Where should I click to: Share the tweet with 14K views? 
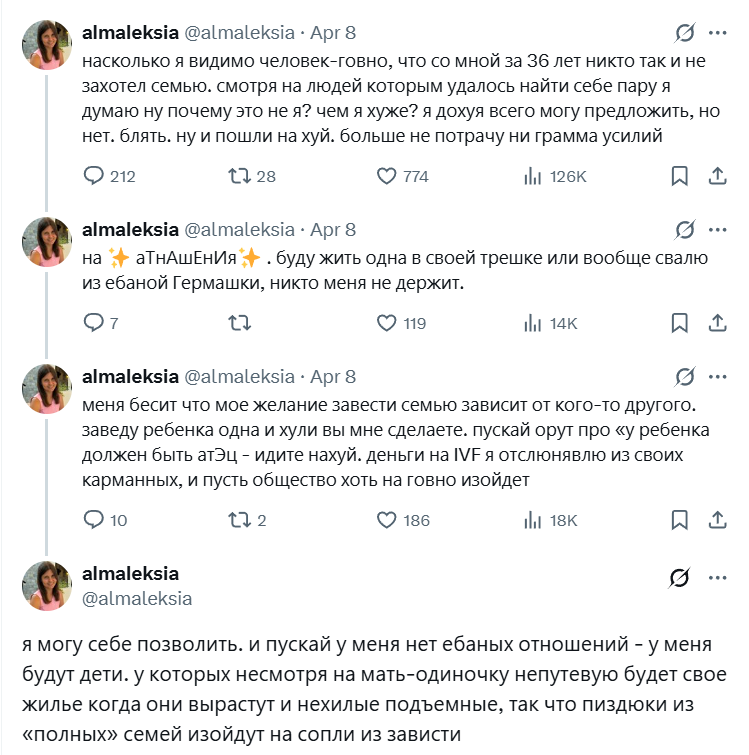pos(717,323)
